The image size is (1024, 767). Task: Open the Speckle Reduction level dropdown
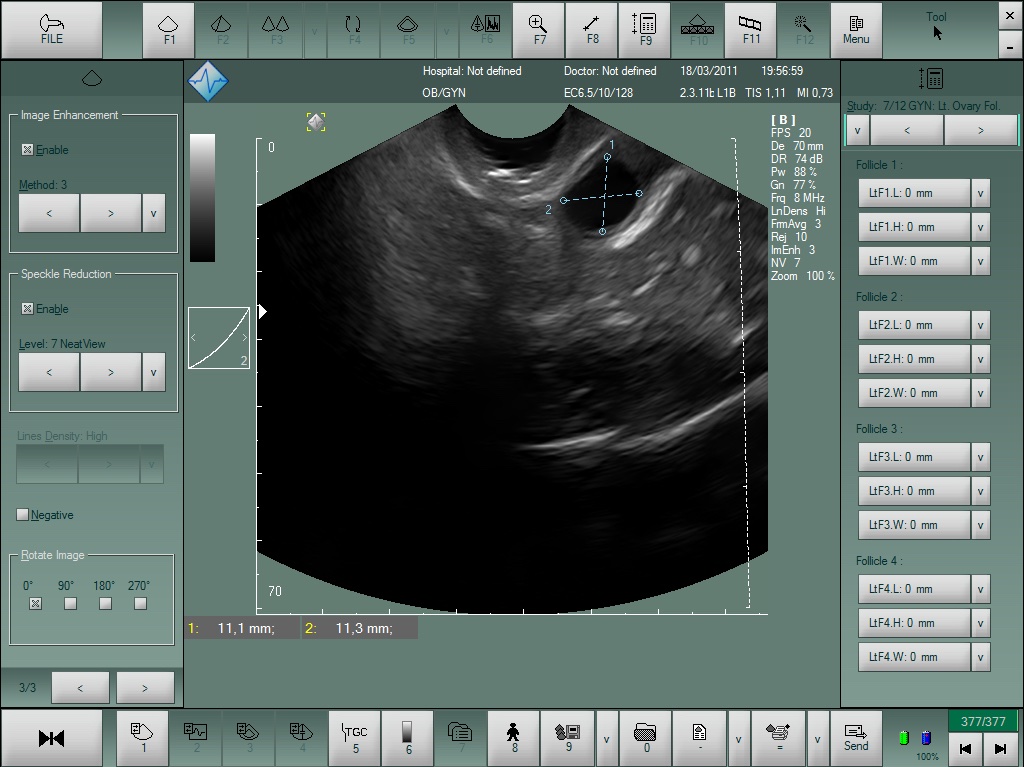[153, 372]
